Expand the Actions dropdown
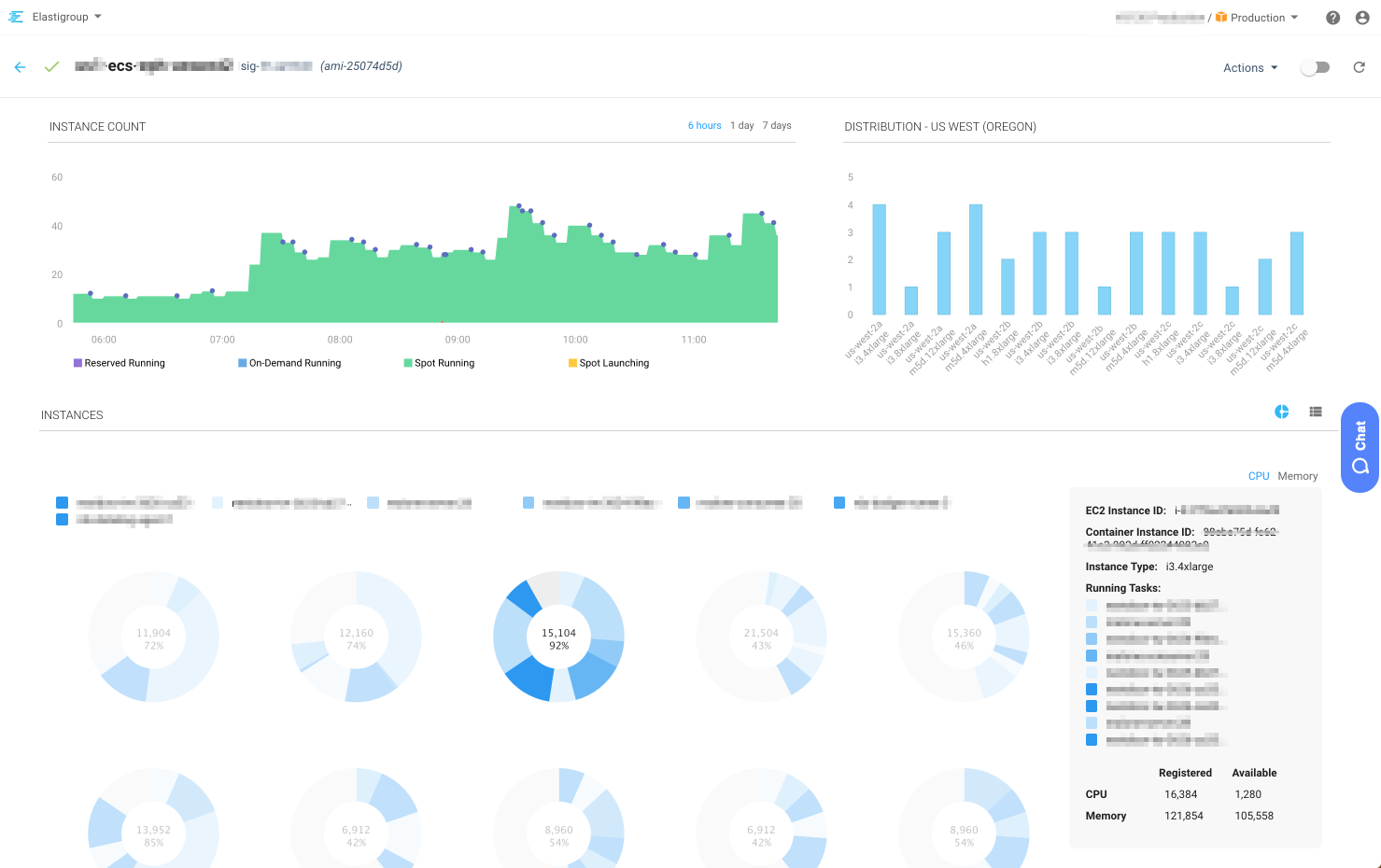This screenshot has width=1381, height=868. (1250, 68)
